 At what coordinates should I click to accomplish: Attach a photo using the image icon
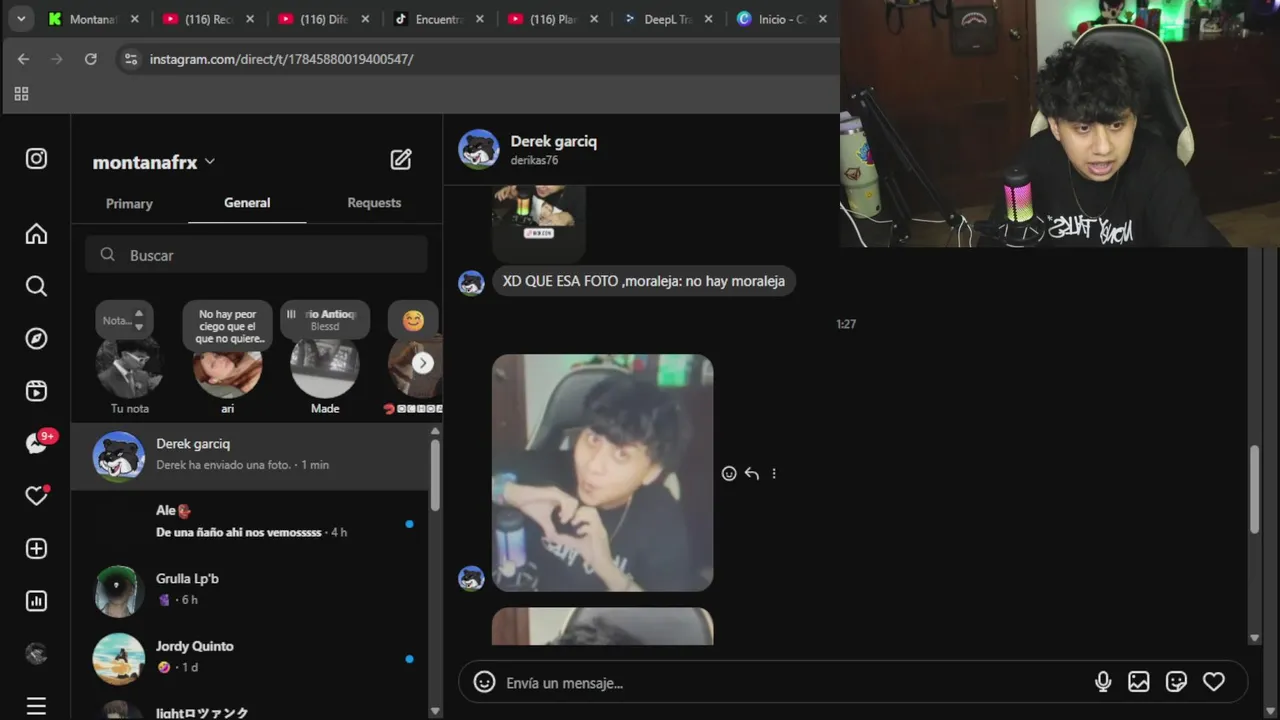[1139, 682]
